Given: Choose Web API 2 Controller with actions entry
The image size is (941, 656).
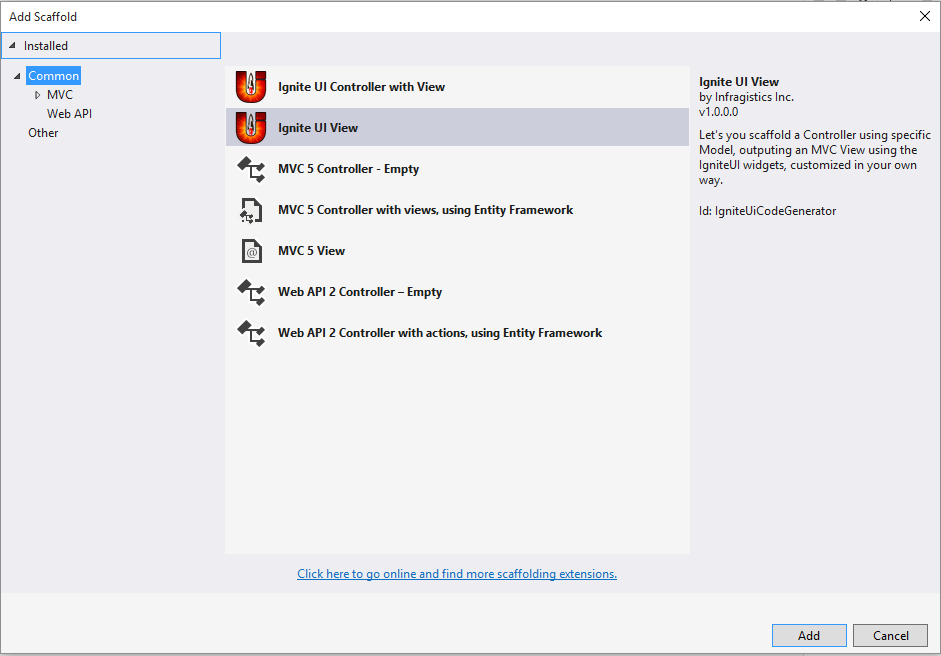Looking at the screenshot, I should 440,333.
